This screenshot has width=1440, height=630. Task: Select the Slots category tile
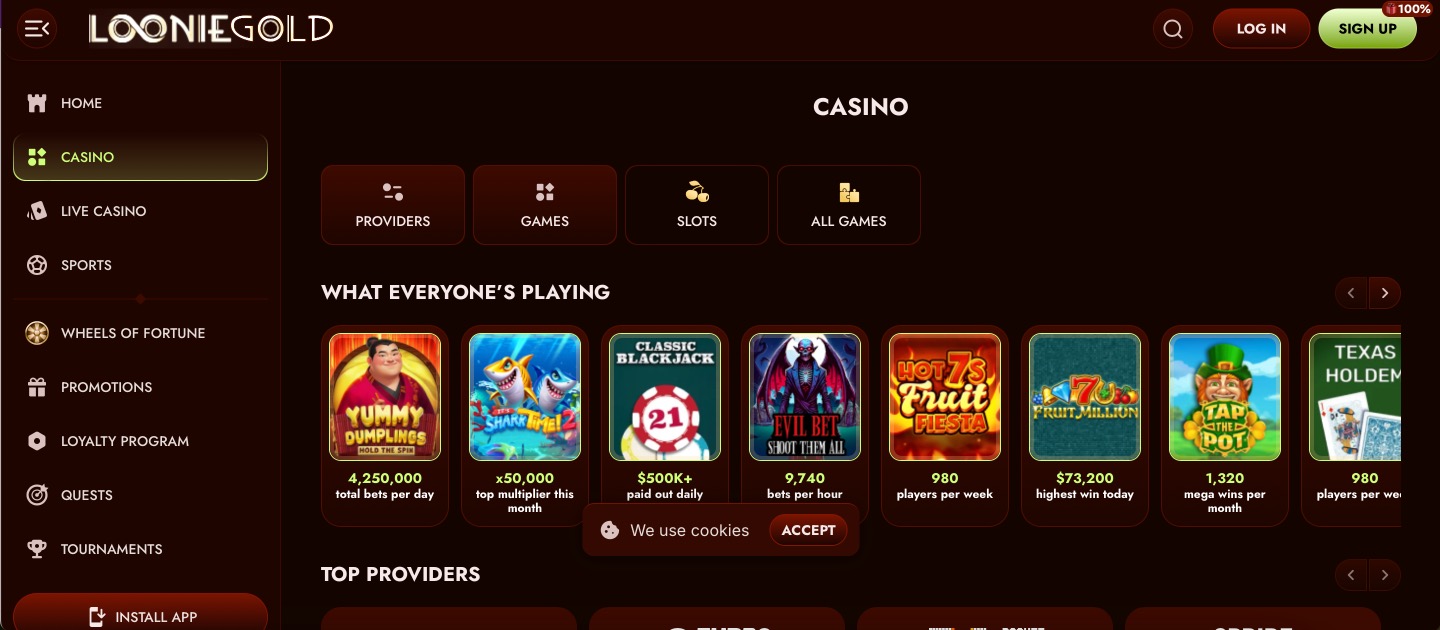tap(697, 205)
